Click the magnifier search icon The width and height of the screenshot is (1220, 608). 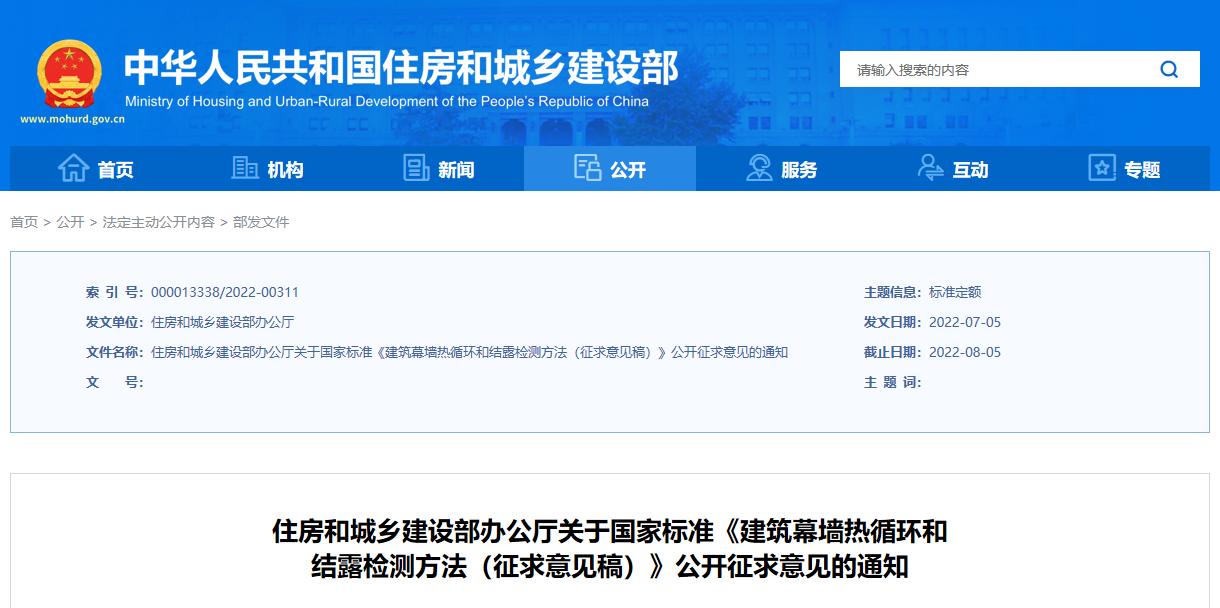click(x=1169, y=70)
